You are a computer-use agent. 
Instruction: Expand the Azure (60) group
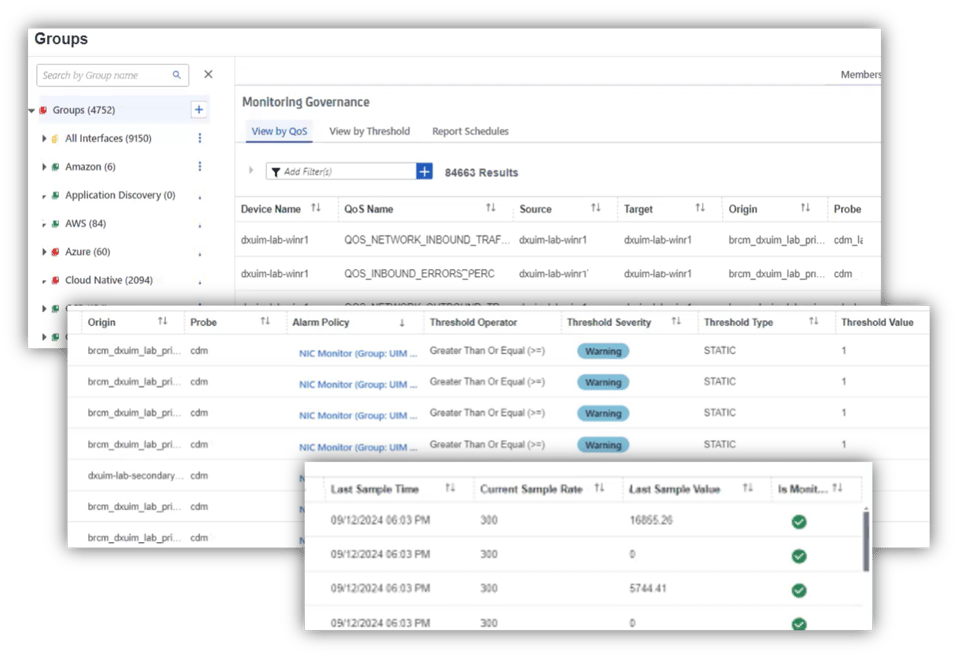[44, 251]
